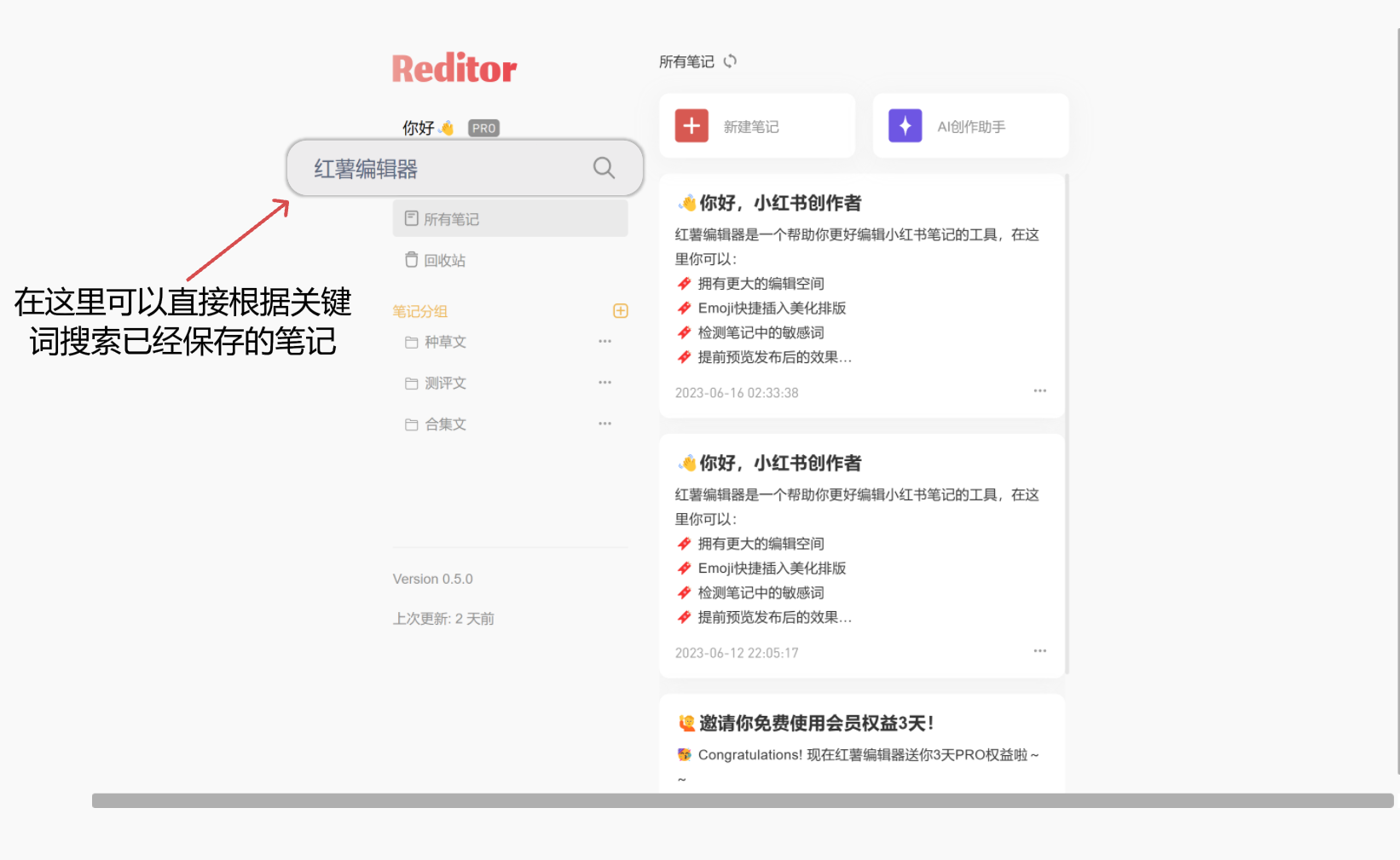Click Version 0.5.0 text

point(432,579)
